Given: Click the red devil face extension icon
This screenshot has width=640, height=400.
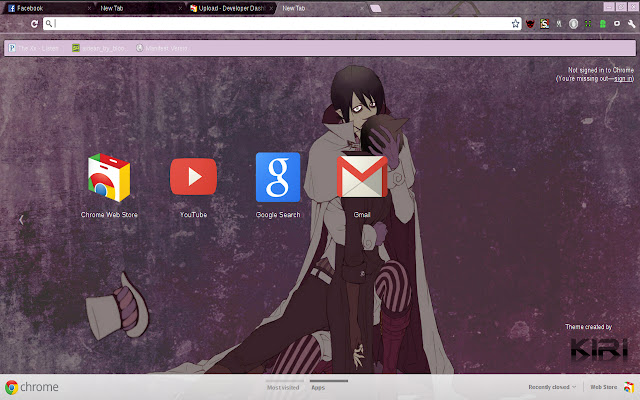Looking at the screenshot, I should [530, 24].
